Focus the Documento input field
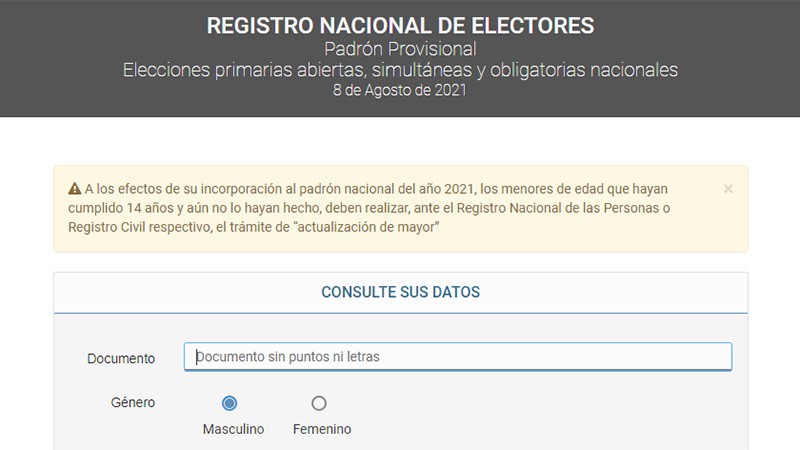 pyautogui.click(x=458, y=357)
